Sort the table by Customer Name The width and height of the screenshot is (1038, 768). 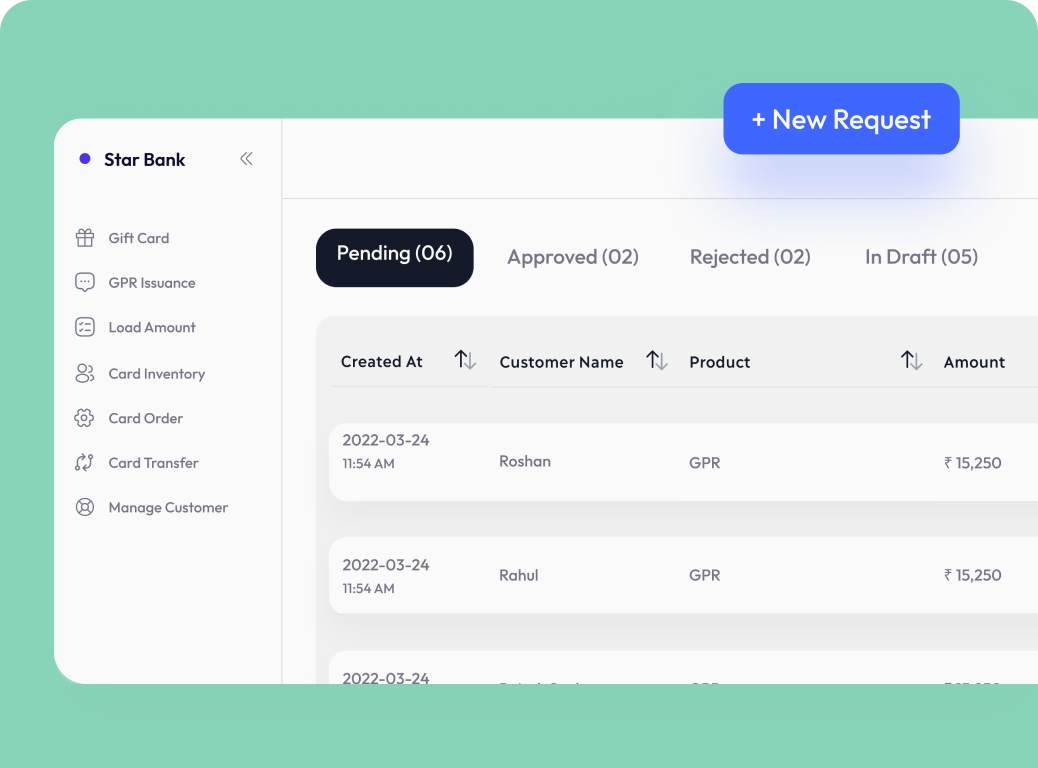tap(656, 360)
